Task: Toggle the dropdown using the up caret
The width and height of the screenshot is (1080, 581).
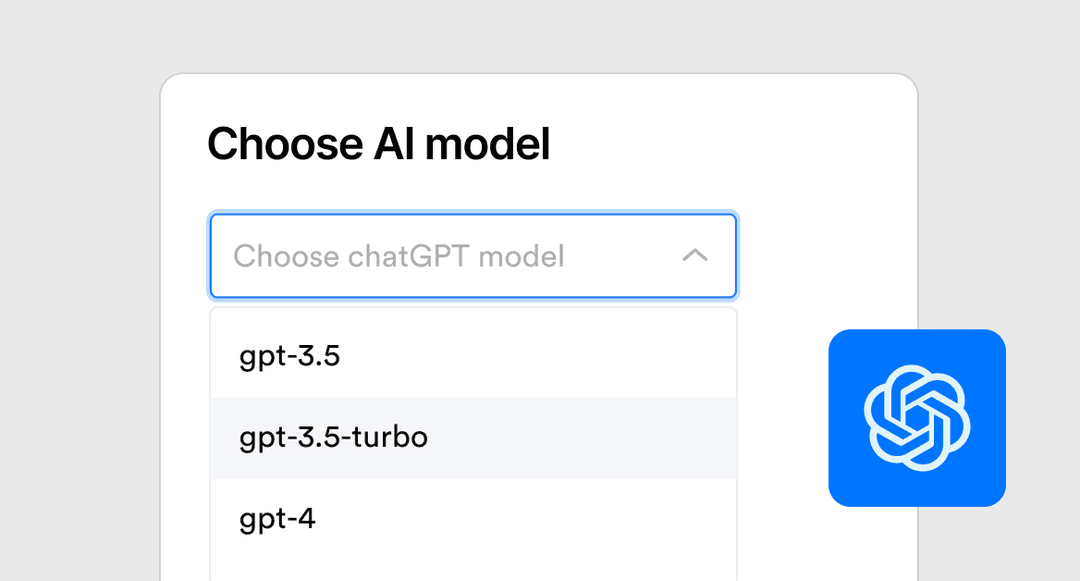Action: (x=694, y=255)
